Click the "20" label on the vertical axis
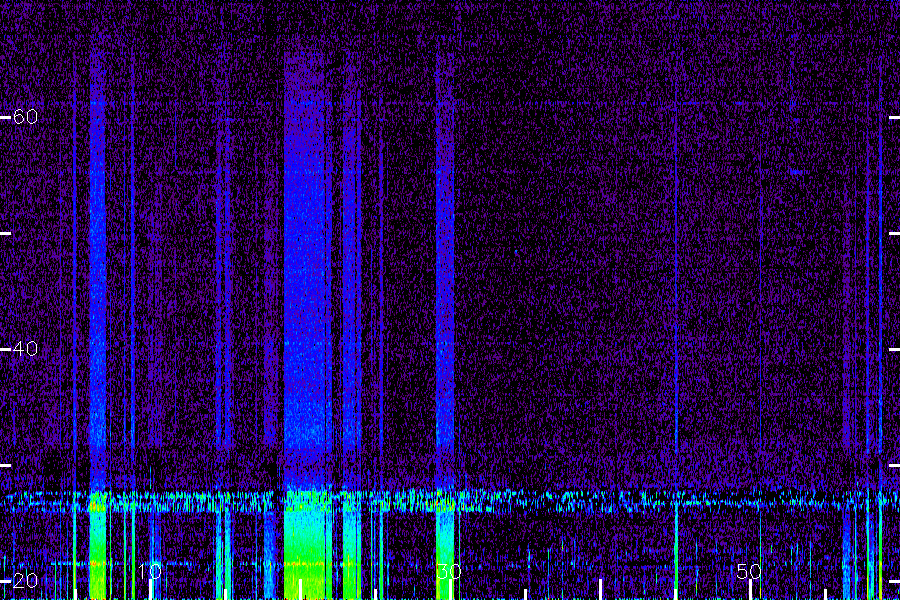 (x=25, y=580)
